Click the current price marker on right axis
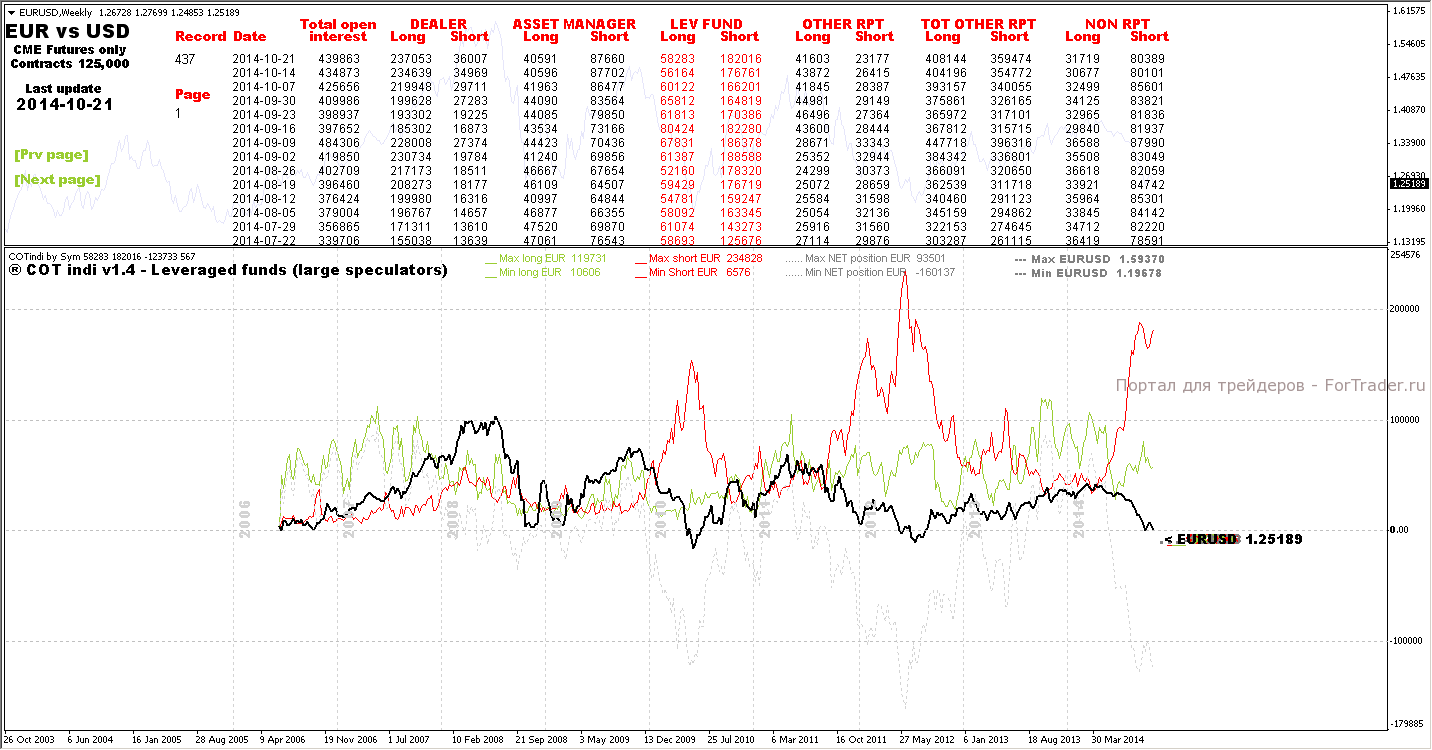This screenshot has height=750, width=1432. tap(1408, 184)
